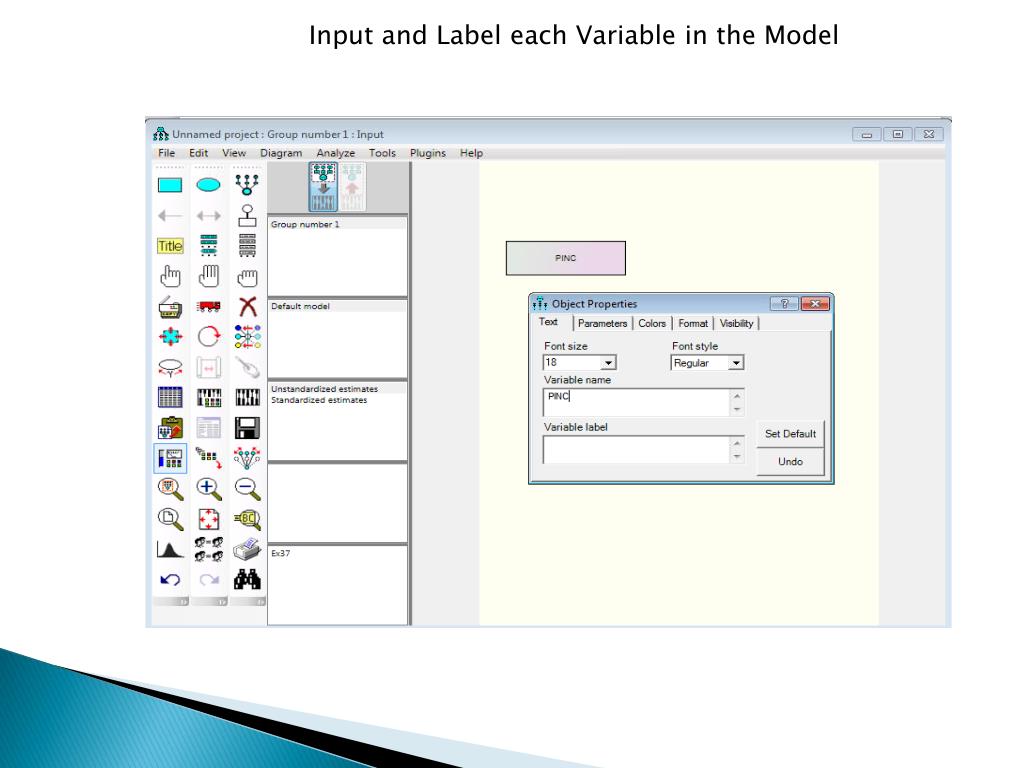Choose the Title figure caption tool
Screen dimensions: 1024x768
click(170, 246)
